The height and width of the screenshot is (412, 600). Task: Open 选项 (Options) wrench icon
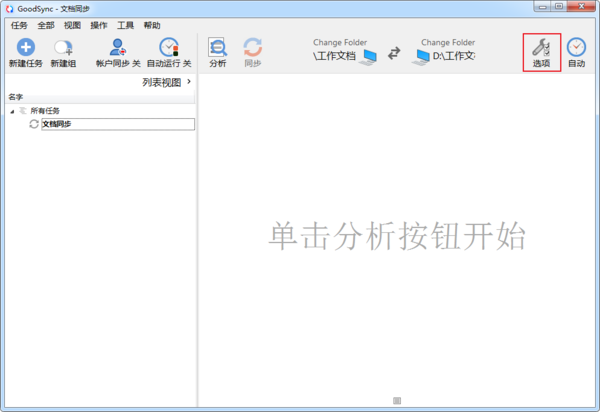(541, 47)
